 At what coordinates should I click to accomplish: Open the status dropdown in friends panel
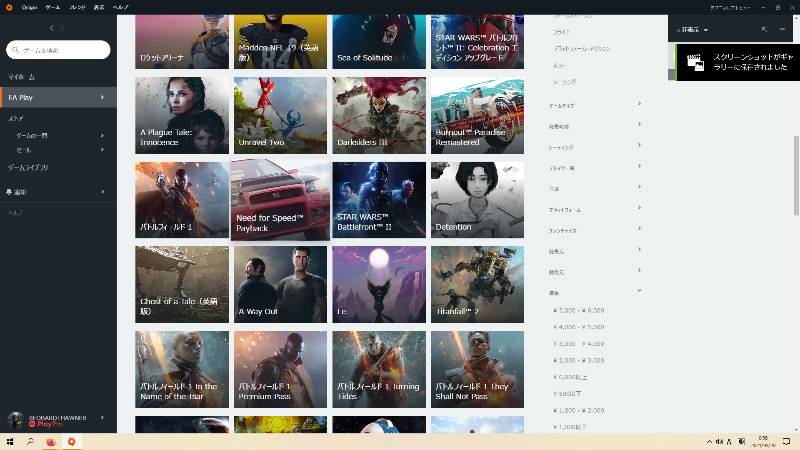(x=692, y=30)
